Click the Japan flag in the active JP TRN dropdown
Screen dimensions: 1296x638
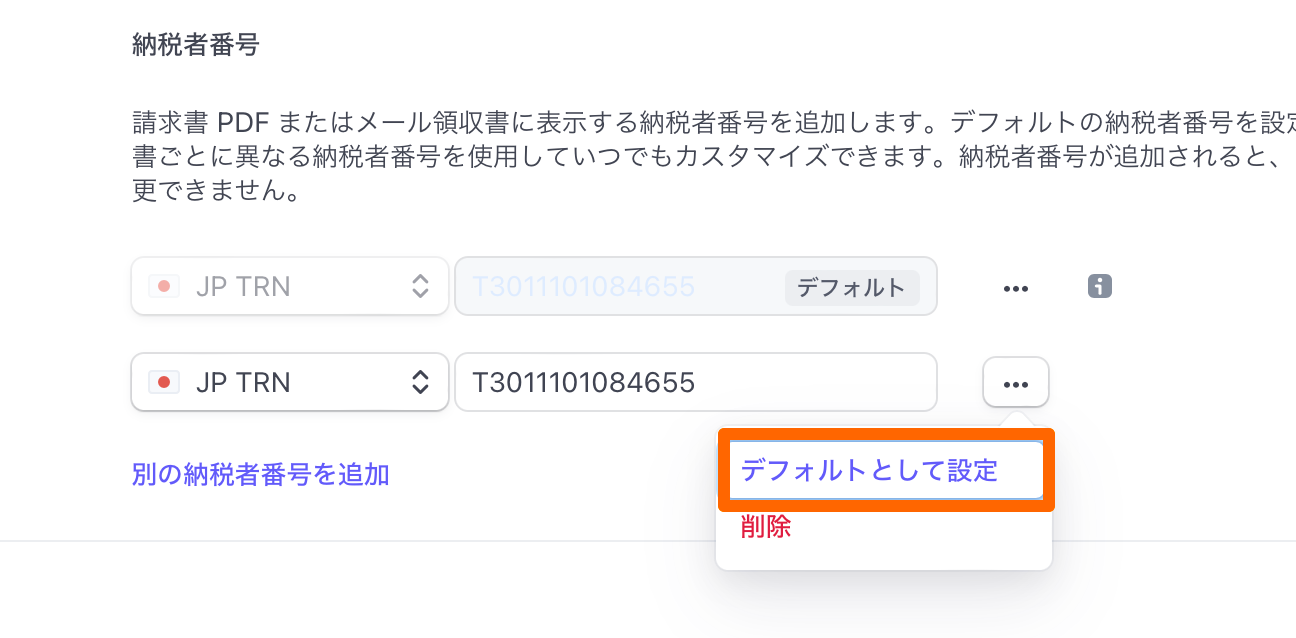(163, 382)
